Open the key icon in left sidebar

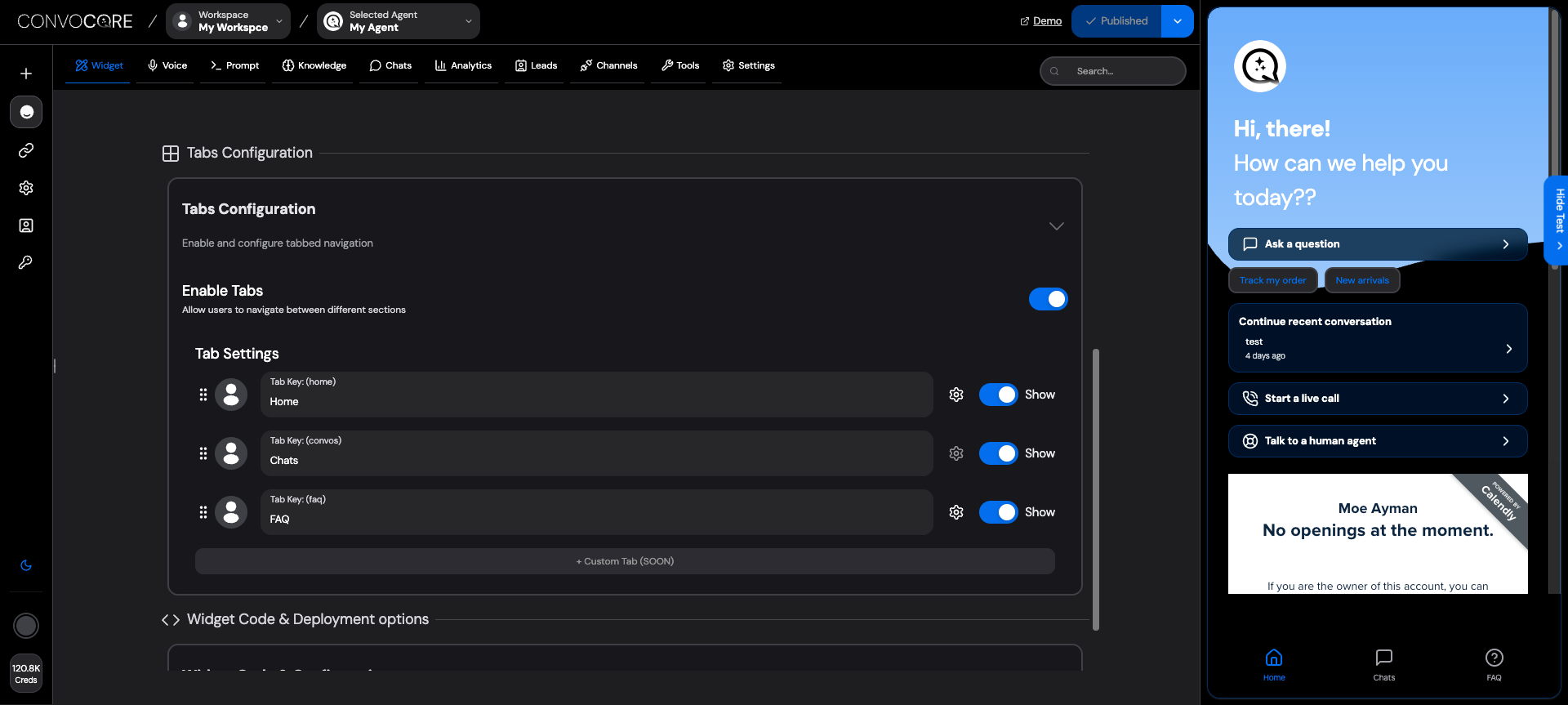coord(26,262)
